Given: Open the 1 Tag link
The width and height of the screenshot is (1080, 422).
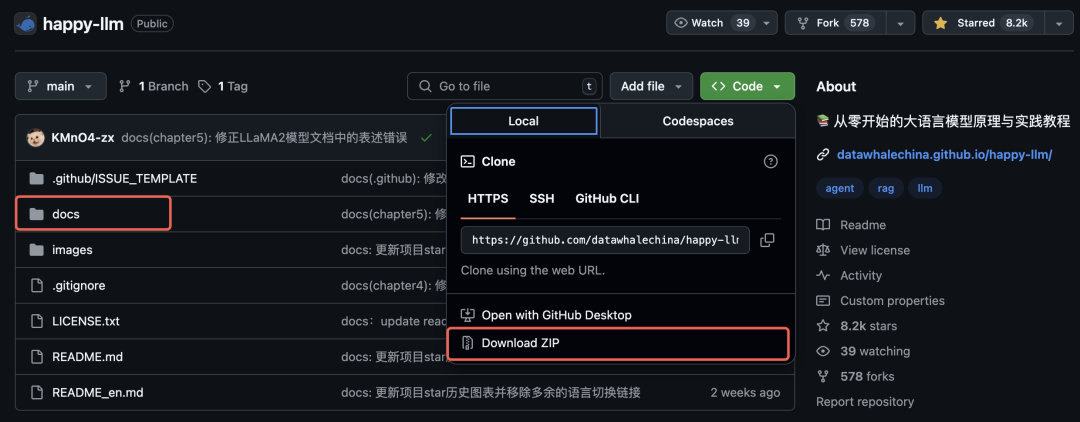Looking at the screenshot, I should pos(222,86).
